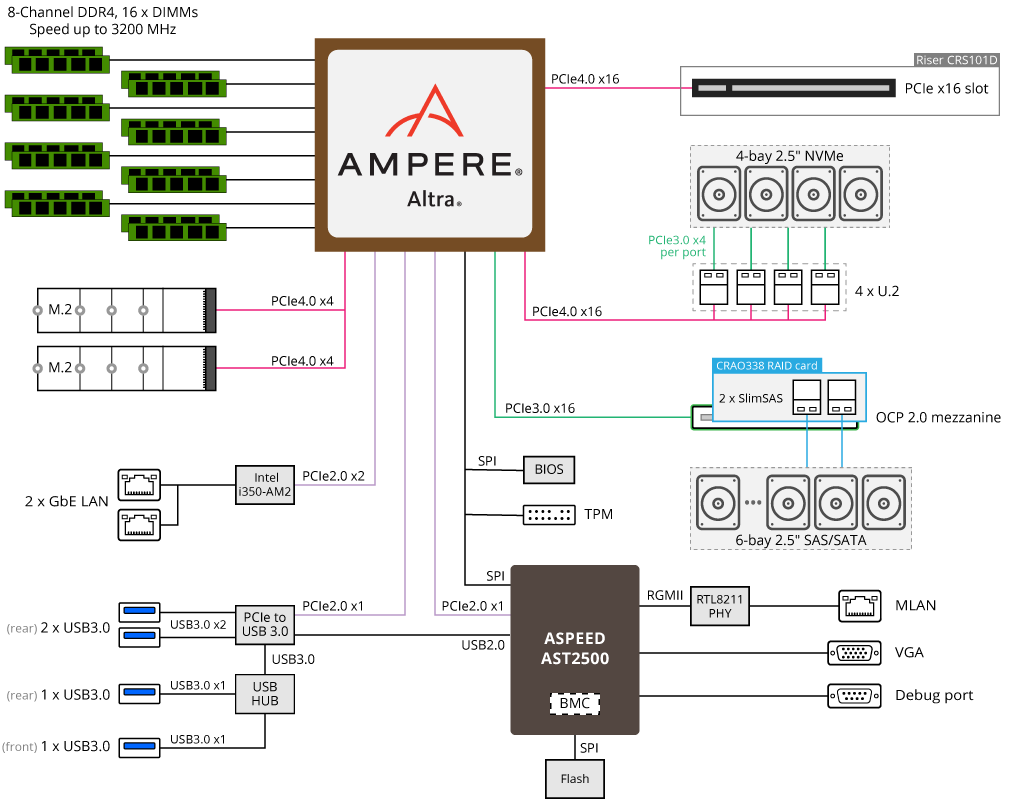Viewport: 1010px width, 805px height.
Task: Select the RTL8211 PHY box
Action: (720, 607)
